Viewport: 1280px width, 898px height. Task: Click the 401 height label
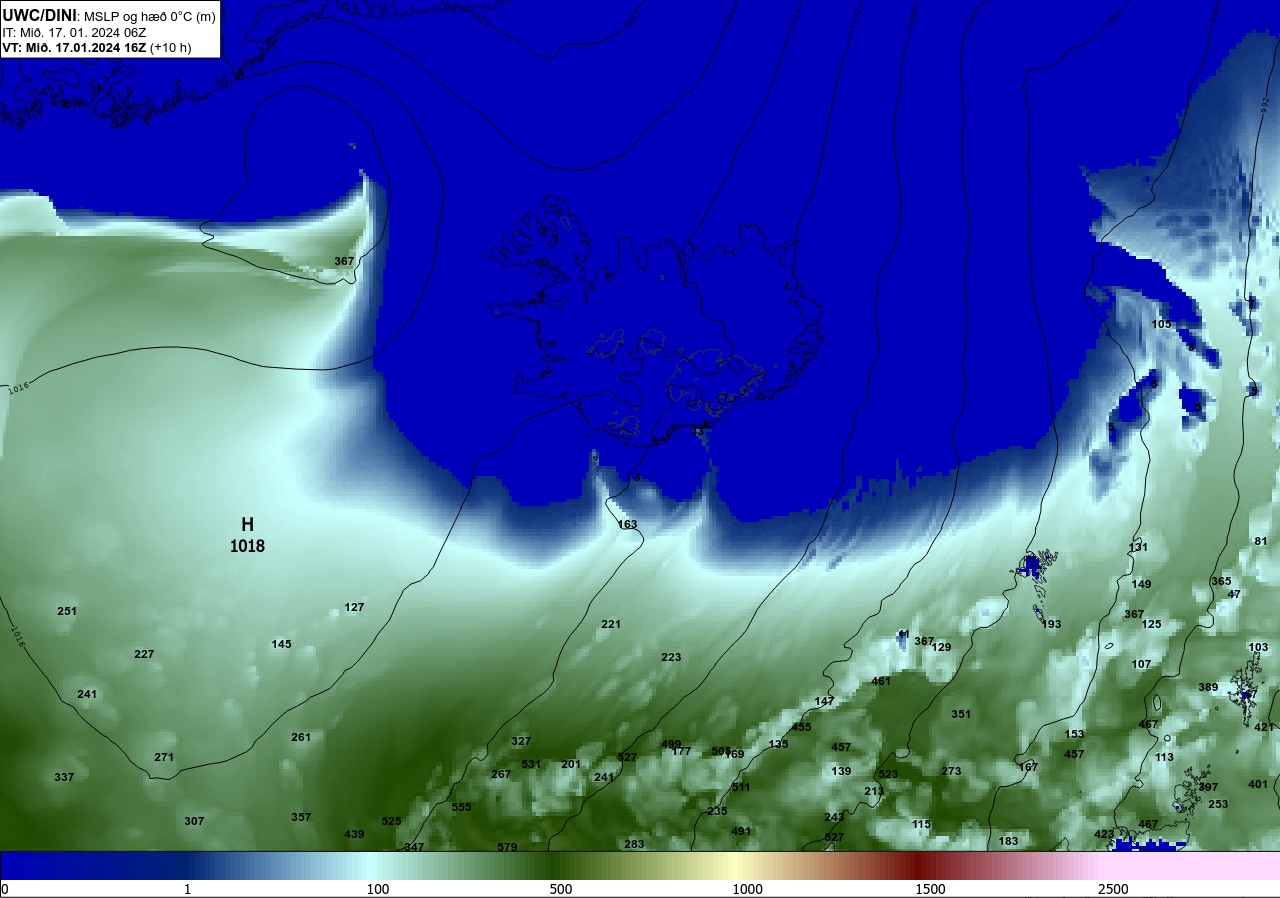click(x=1258, y=784)
